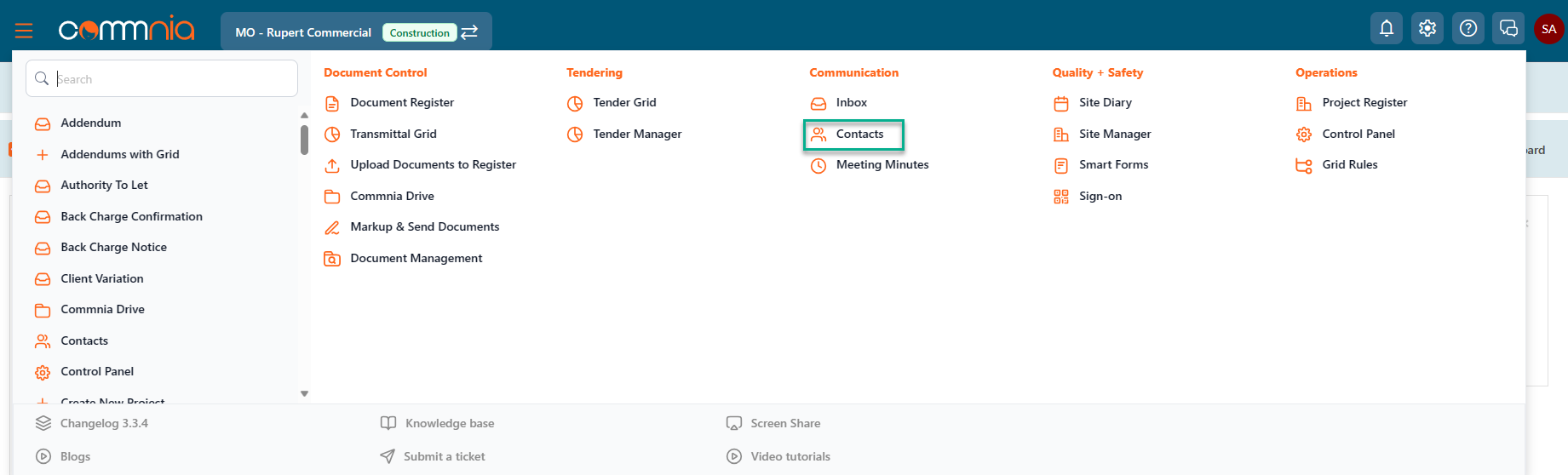Click the Smart Forms icon
Viewport: 1568px width, 475px height.
pyautogui.click(x=1061, y=166)
